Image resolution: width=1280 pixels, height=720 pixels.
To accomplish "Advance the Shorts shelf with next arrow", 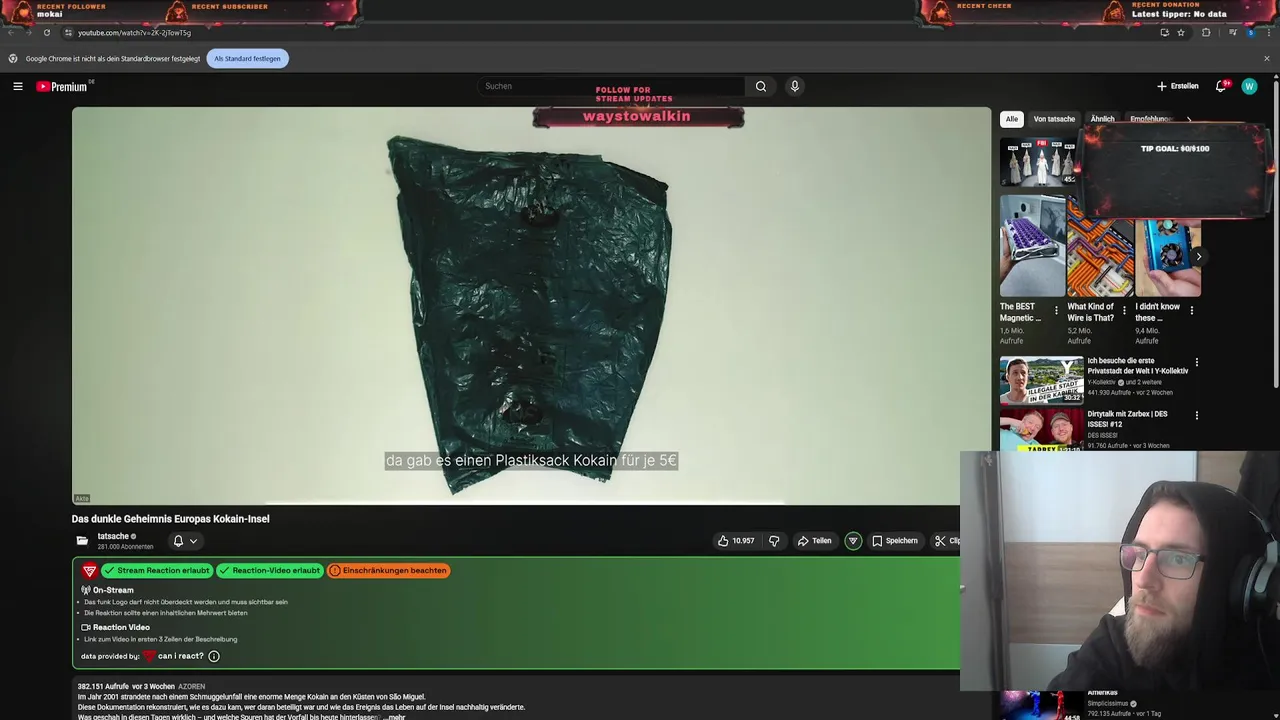I will point(1199,256).
